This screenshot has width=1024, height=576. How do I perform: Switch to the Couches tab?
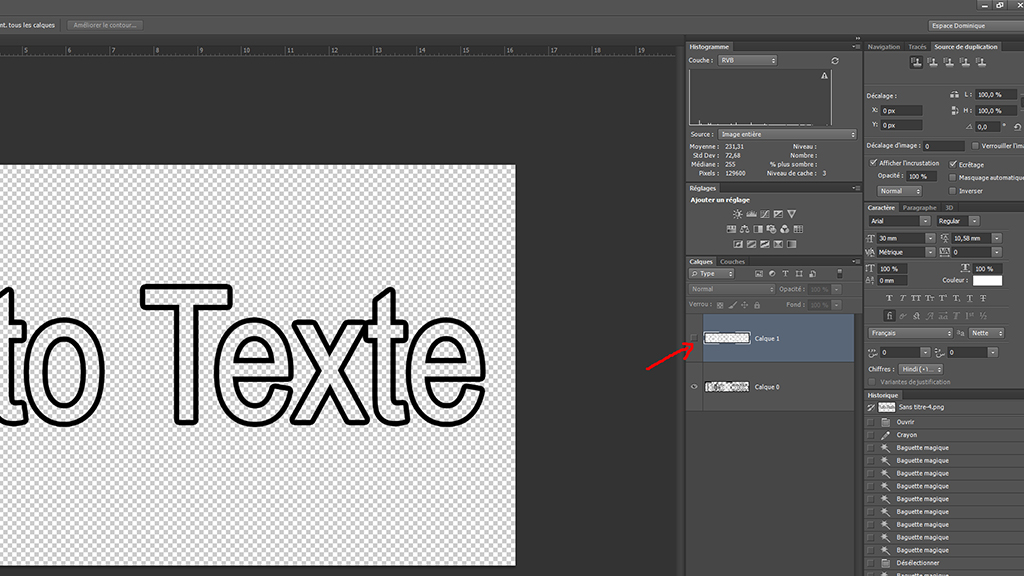tap(732, 262)
